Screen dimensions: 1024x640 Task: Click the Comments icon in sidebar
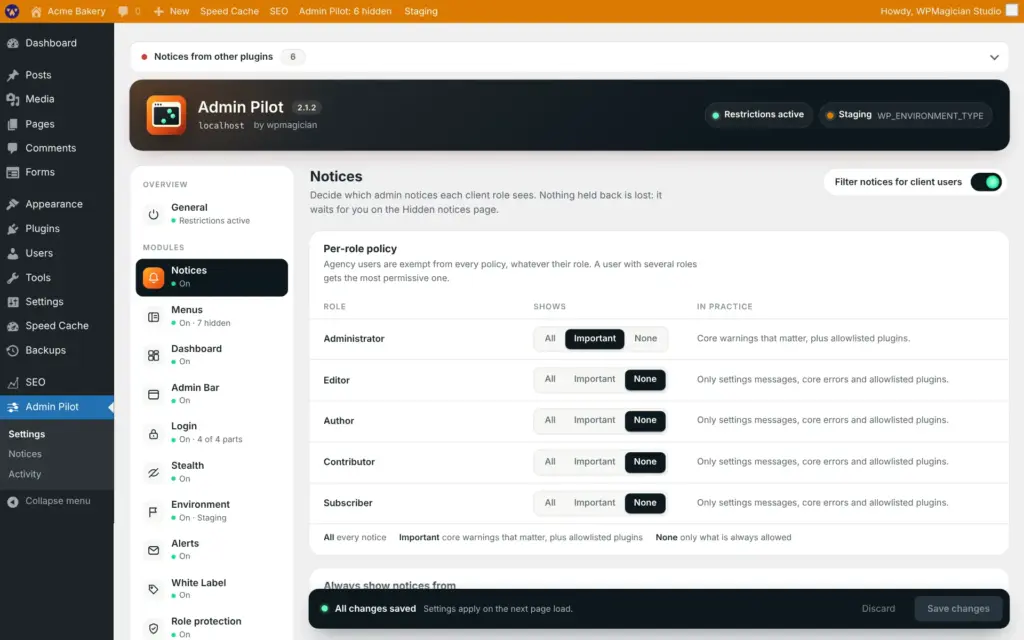click(13, 148)
